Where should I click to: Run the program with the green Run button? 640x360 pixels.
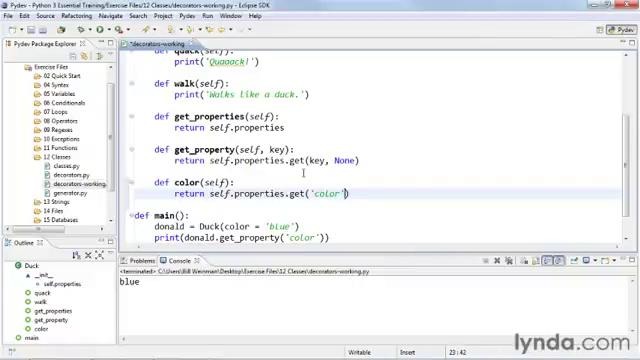click(x=100, y=30)
